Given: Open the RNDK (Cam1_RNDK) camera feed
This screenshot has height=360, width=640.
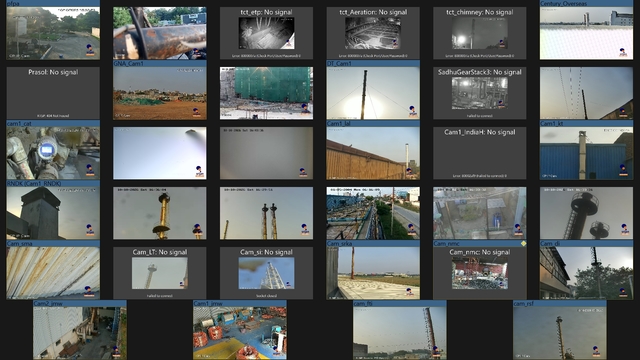Looking at the screenshot, I should tap(53, 213).
